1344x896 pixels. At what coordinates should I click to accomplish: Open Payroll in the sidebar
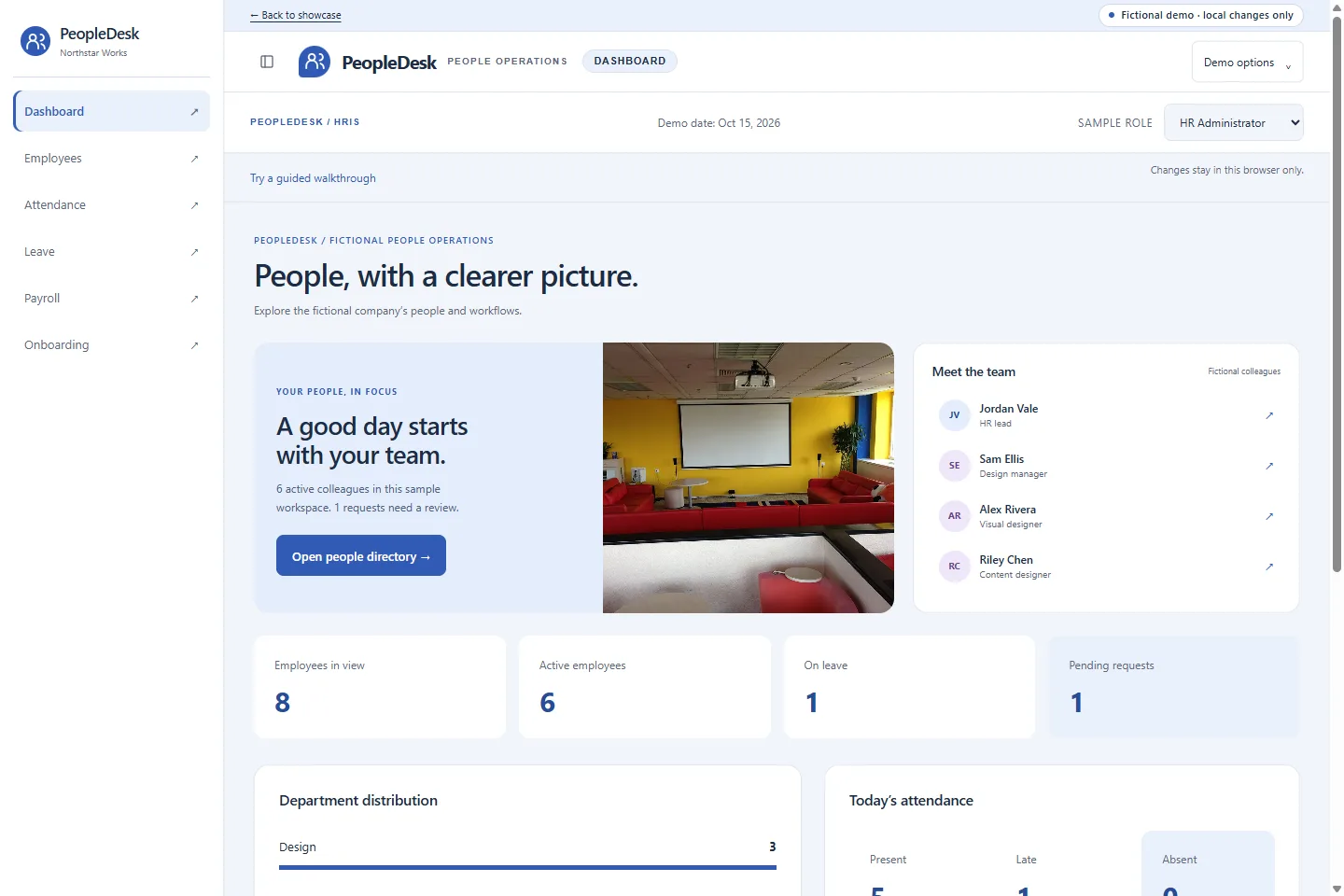pos(111,299)
